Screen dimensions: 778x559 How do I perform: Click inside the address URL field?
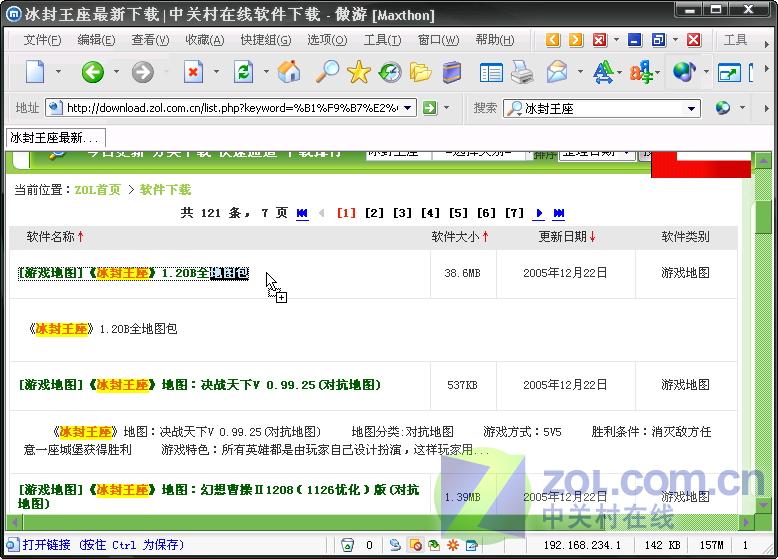coord(231,108)
